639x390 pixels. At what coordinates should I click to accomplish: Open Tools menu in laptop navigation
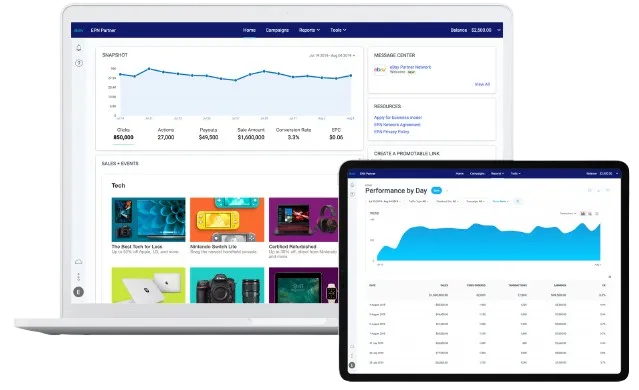pos(338,30)
